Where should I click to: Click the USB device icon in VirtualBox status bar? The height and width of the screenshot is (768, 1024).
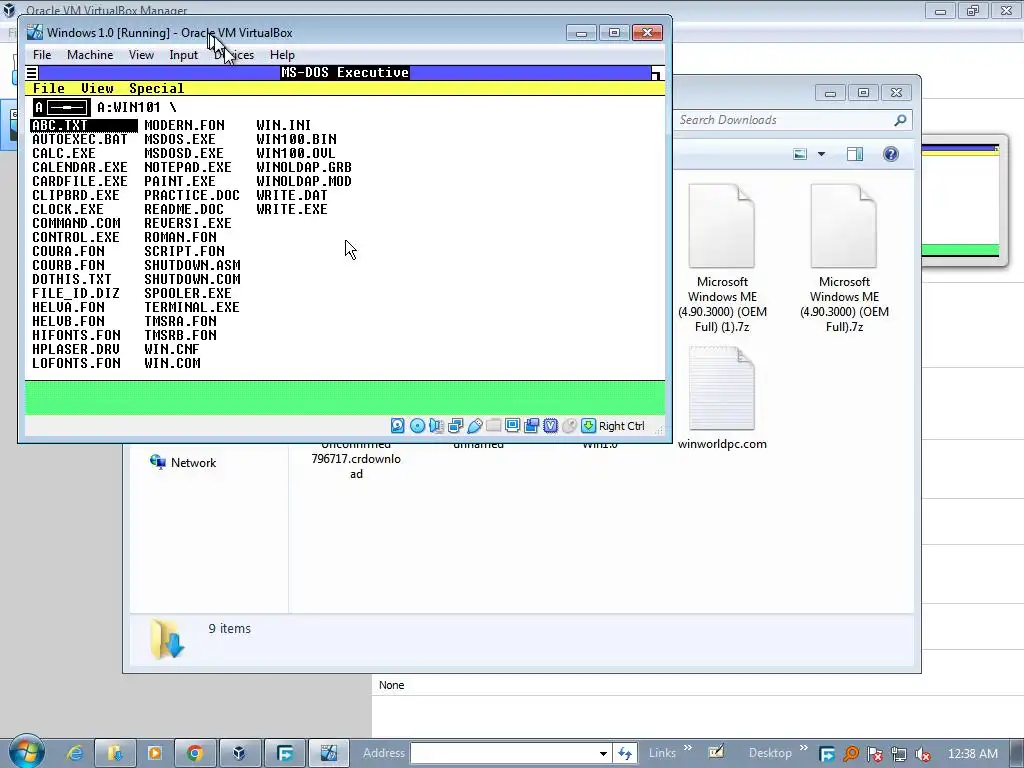475,426
